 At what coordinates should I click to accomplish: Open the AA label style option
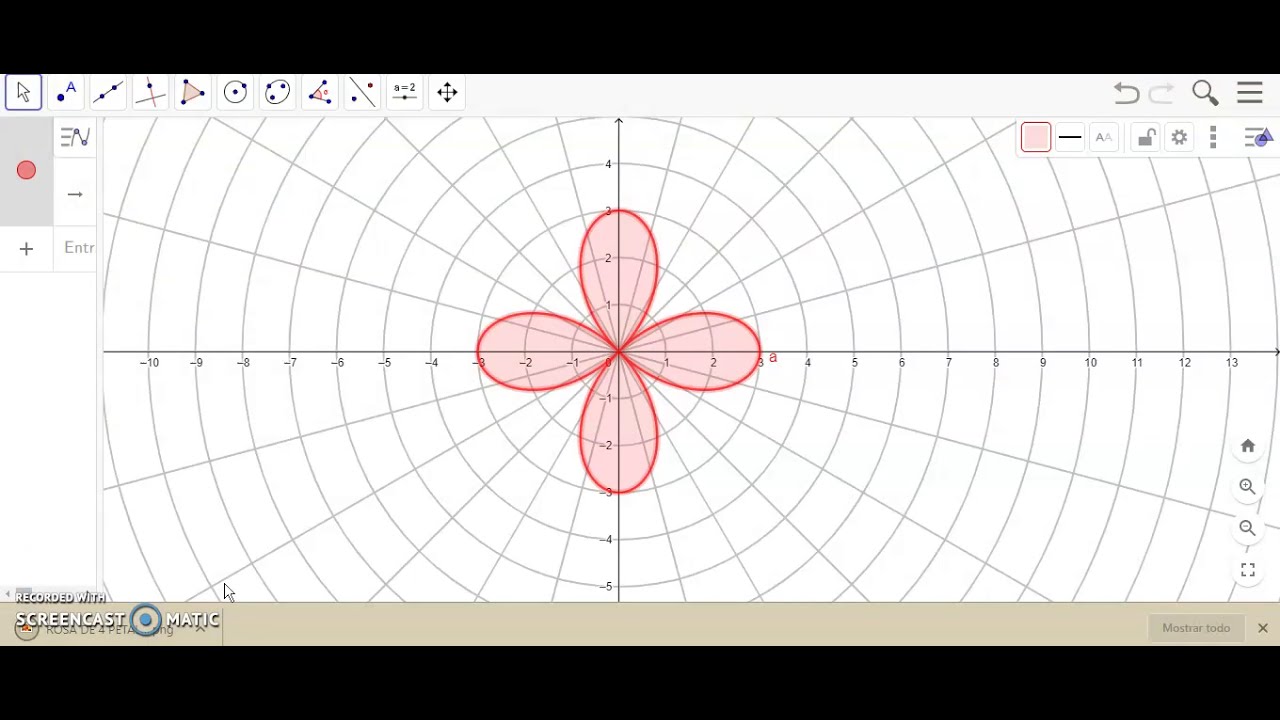pyautogui.click(x=1104, y=138)
